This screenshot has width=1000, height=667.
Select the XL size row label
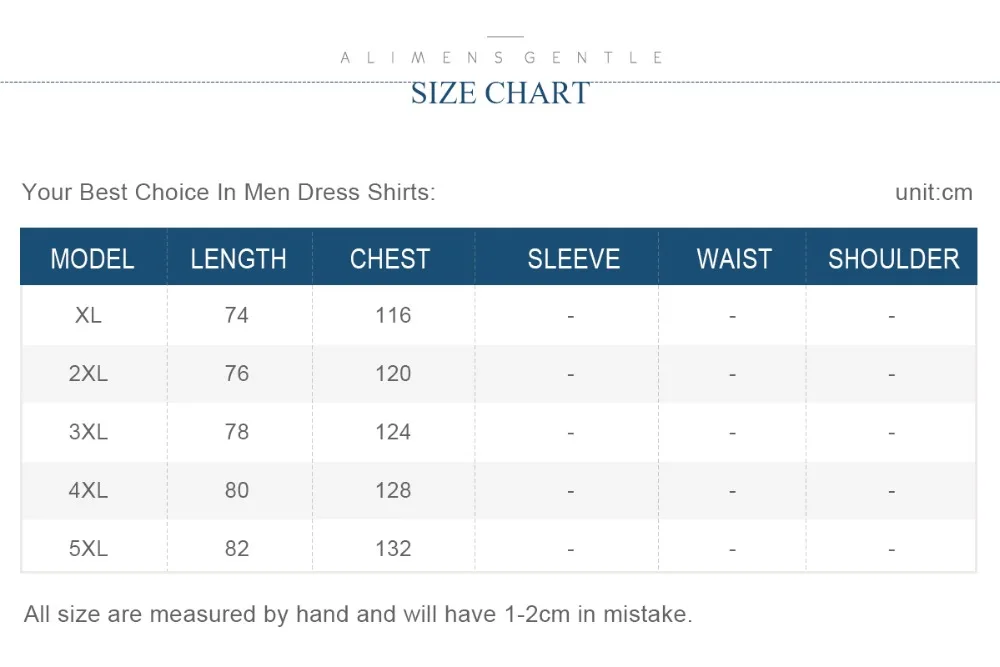click(x=88, y=315)
